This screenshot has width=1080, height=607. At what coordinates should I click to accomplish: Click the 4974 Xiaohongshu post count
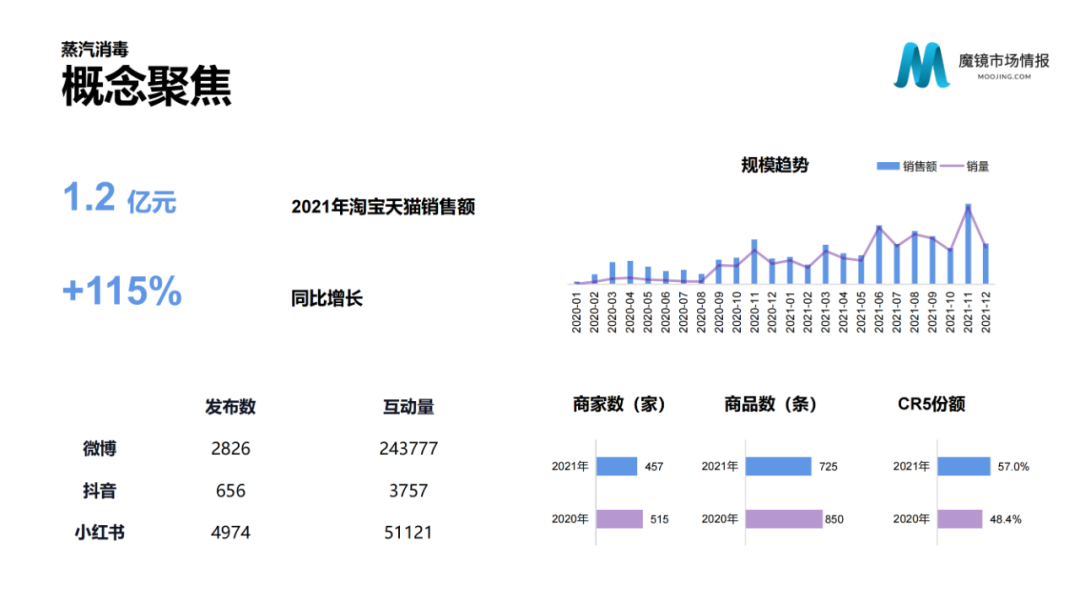231,533
